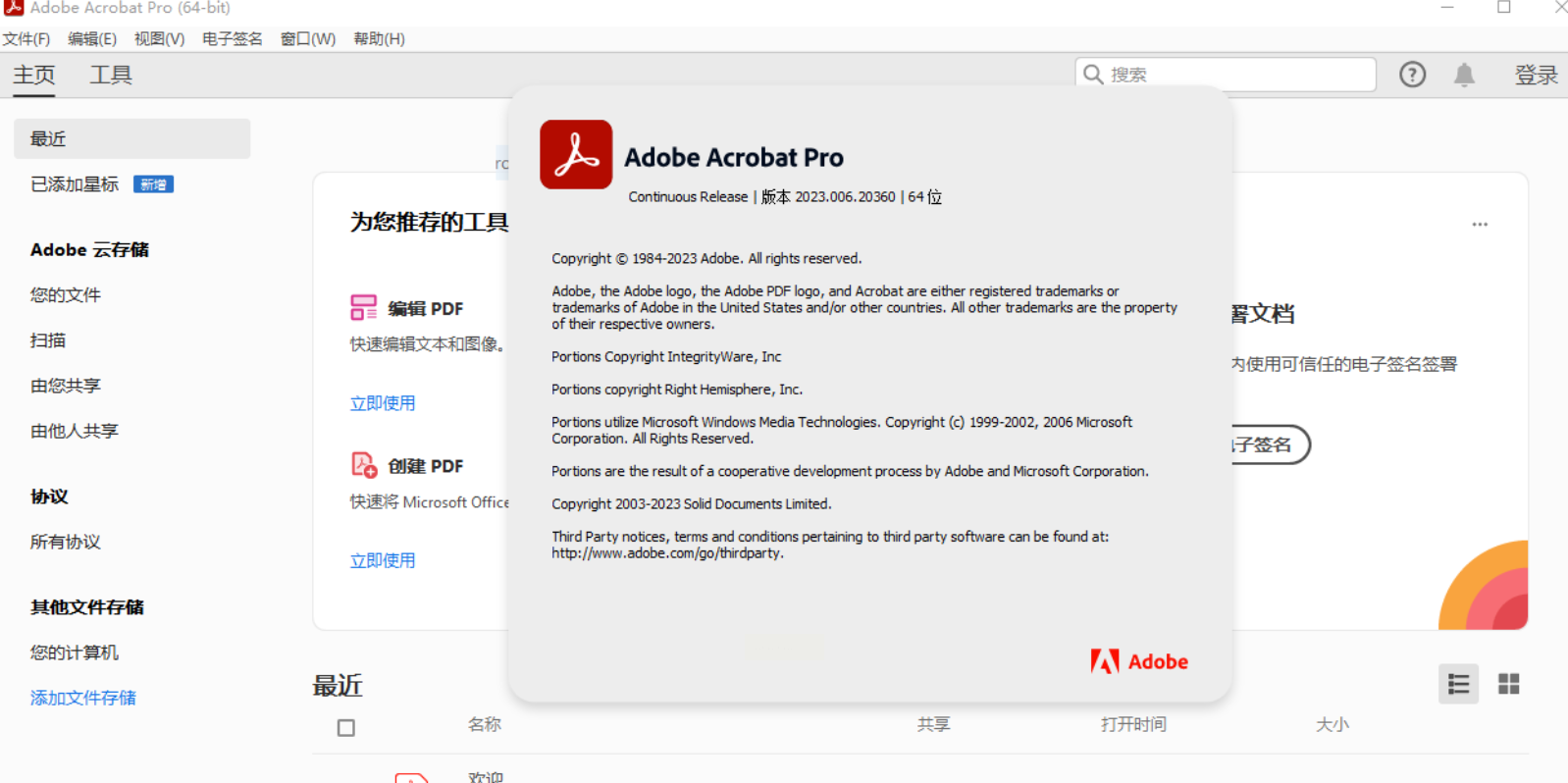Open 由您共享 in the sidebar

tap(66, 386)
